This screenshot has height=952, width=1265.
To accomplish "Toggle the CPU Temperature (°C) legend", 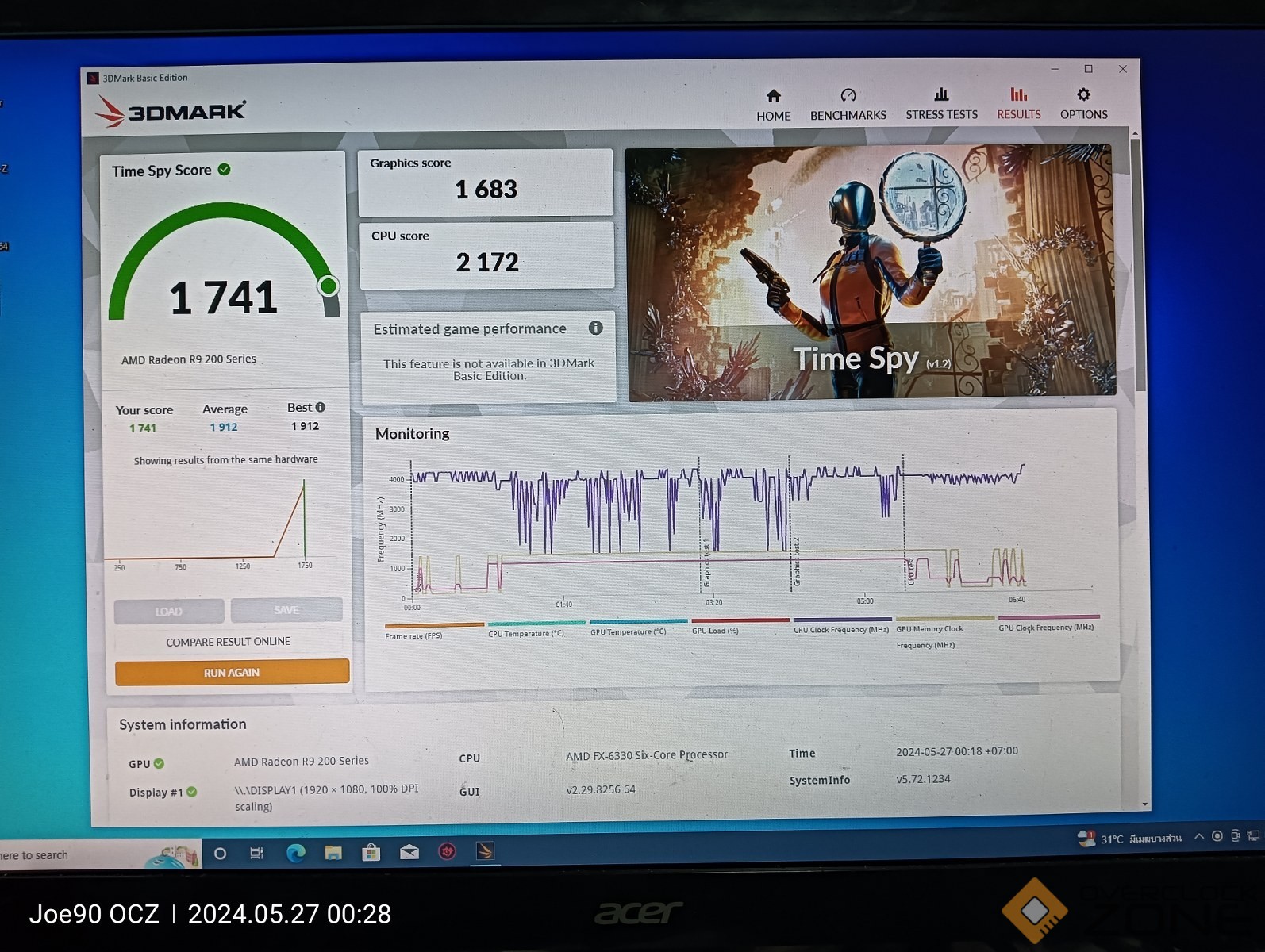I will coord(536,630).
